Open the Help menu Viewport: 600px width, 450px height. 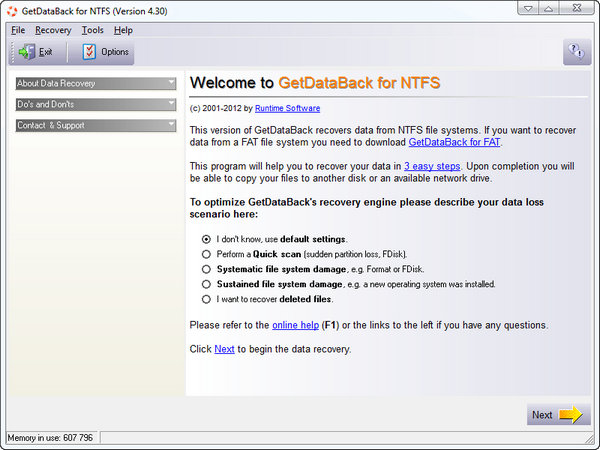[x=123, y=30]
